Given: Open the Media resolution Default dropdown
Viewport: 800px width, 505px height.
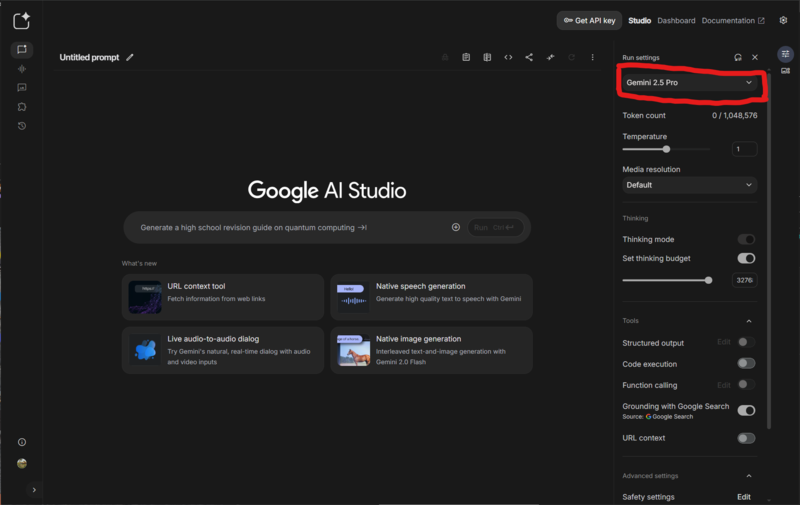Looking at the screenshot, I should [689, 185].
